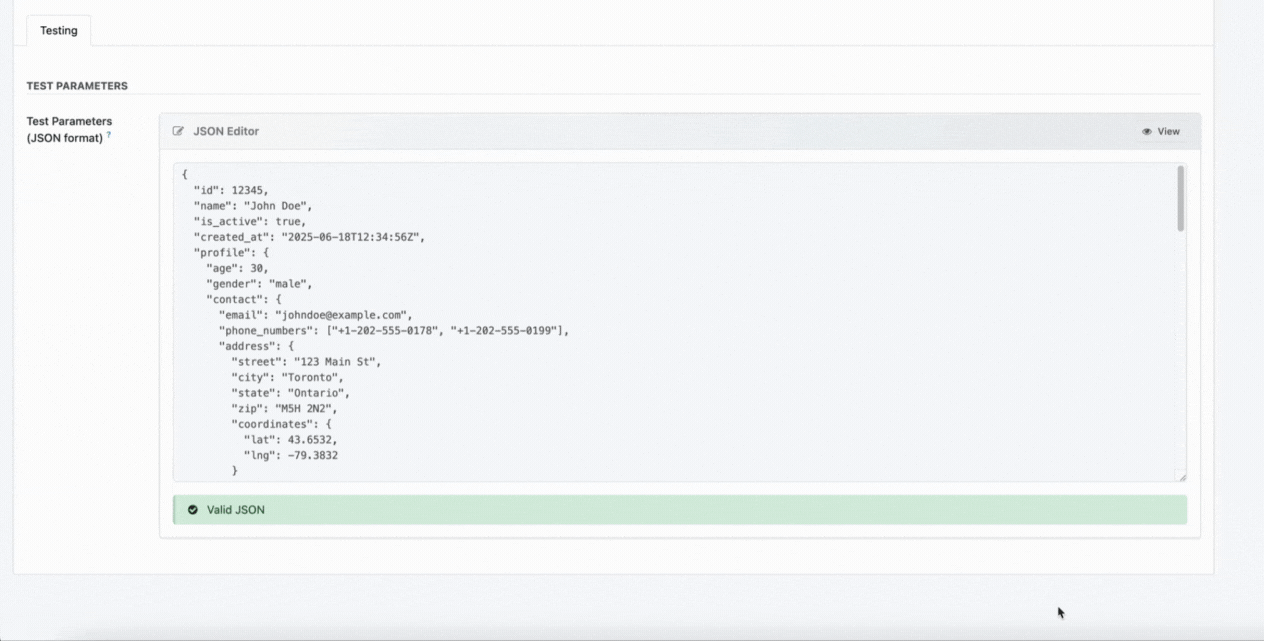This screenshot has width=1264, height=641.
Task: Toggle the View eye button
Action: [x=1161, y=131]
